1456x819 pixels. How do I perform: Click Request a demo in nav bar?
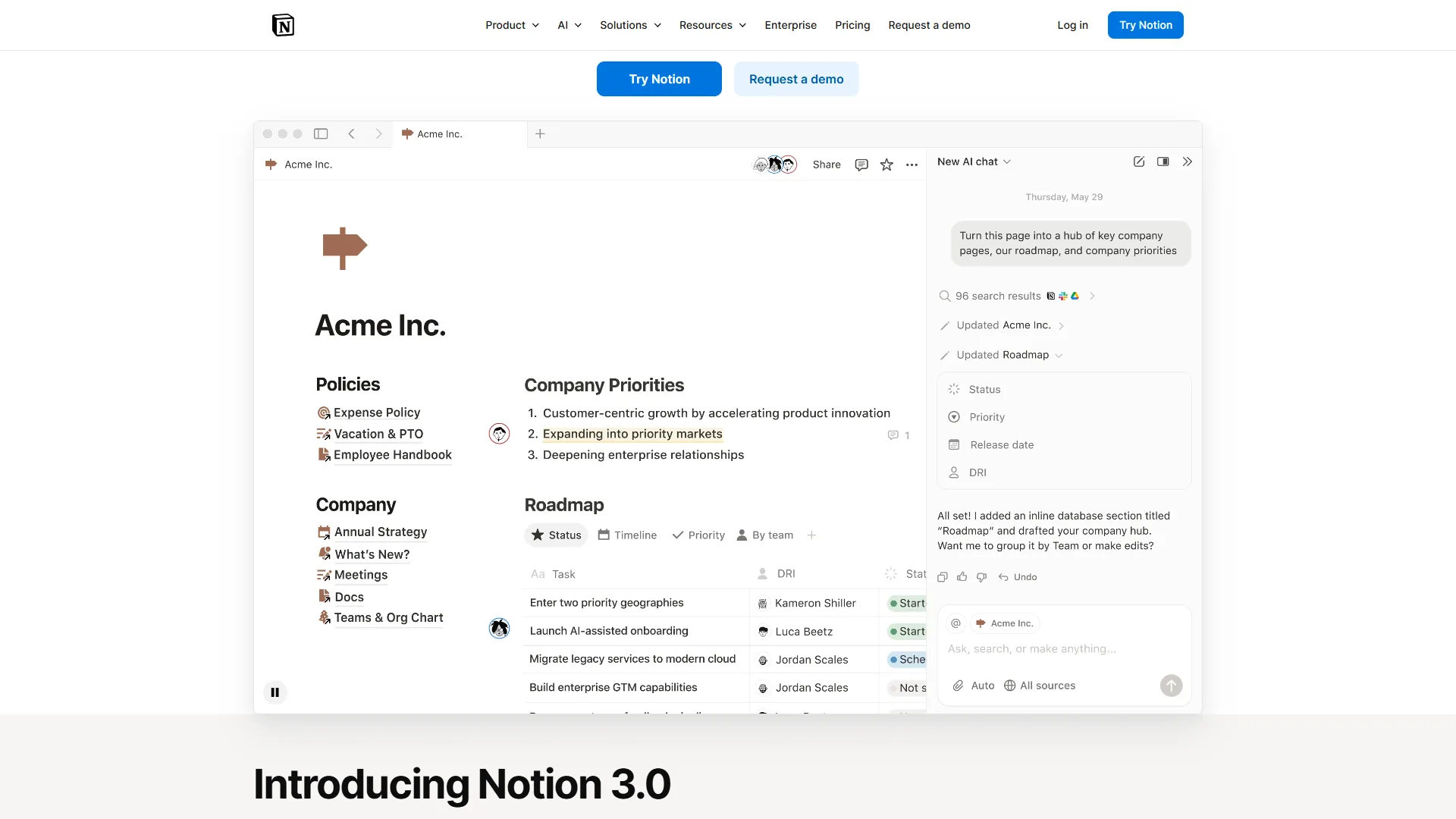click(929, 25)
